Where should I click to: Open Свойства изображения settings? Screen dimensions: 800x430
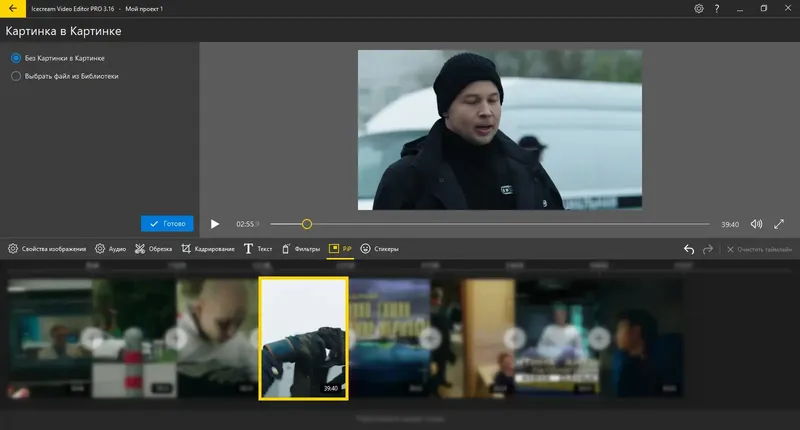[47, 248]
